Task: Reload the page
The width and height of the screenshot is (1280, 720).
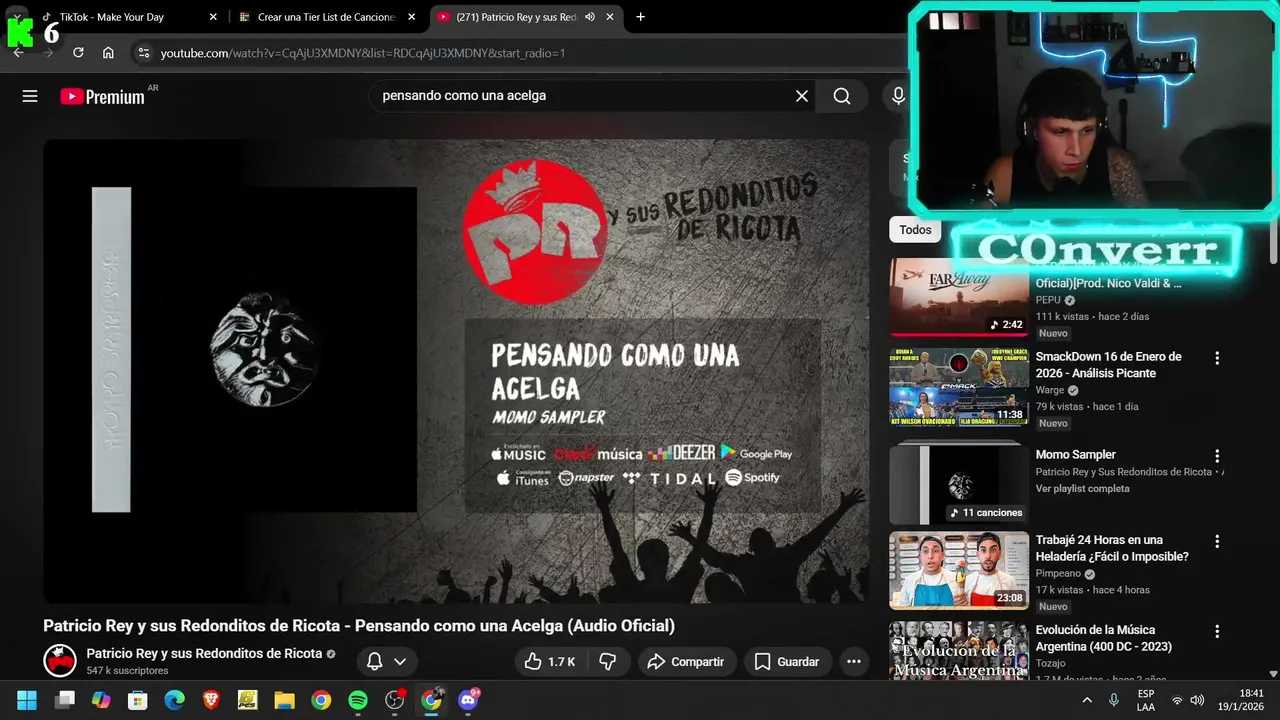Action: 78,53
